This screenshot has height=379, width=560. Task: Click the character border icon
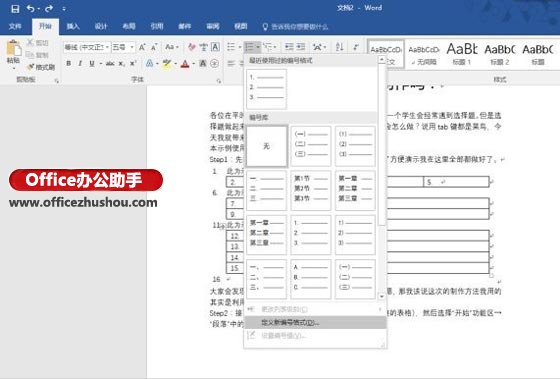click(215, 47)
